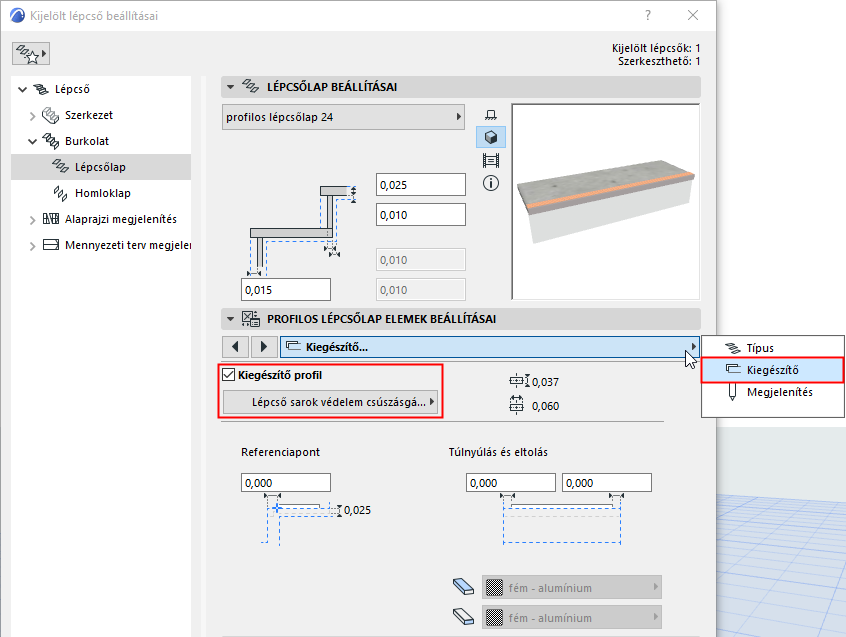The width and height of the screenshot is (846, 637).
Task: Open first fém - alumínium material dropdown
Action: [571, 587]
